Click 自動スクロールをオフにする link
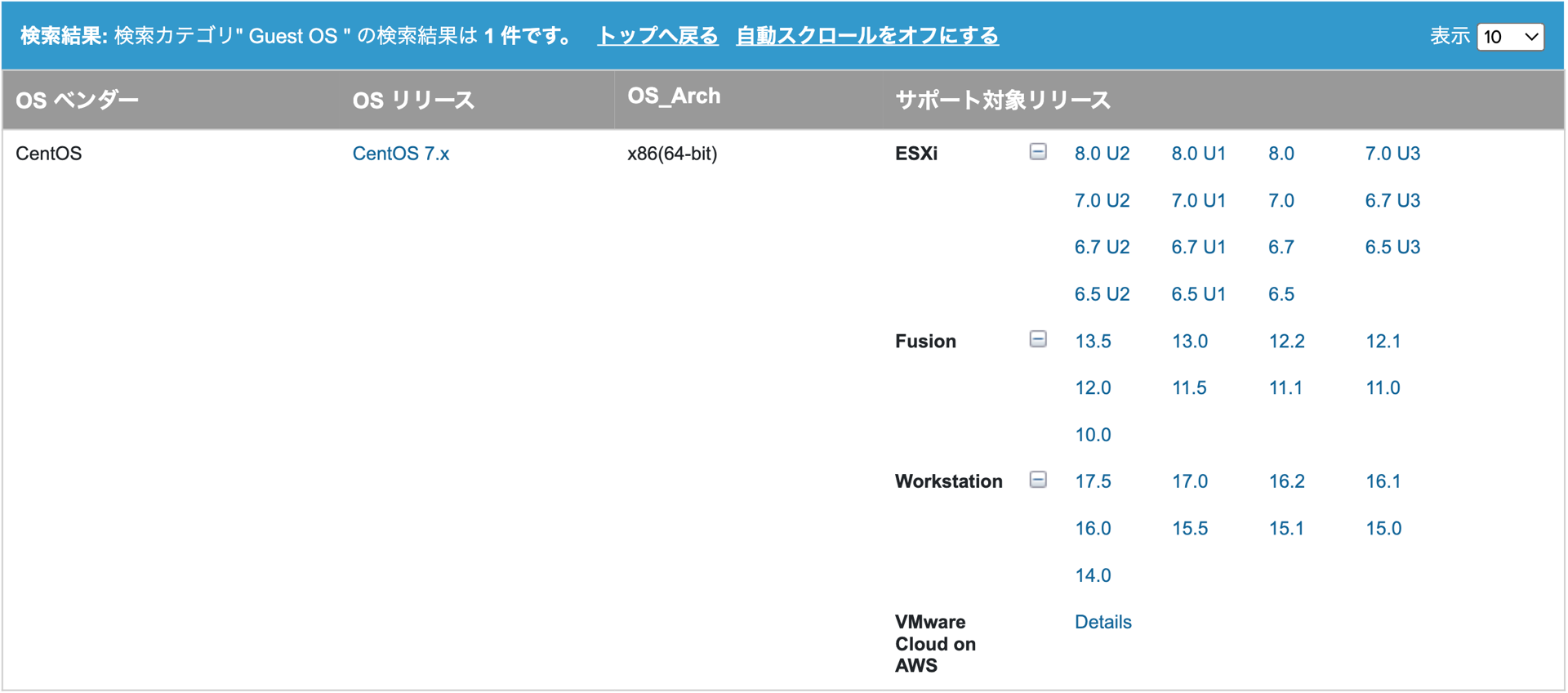This screenshot has width=1568, height=693. tap(867, 36)
